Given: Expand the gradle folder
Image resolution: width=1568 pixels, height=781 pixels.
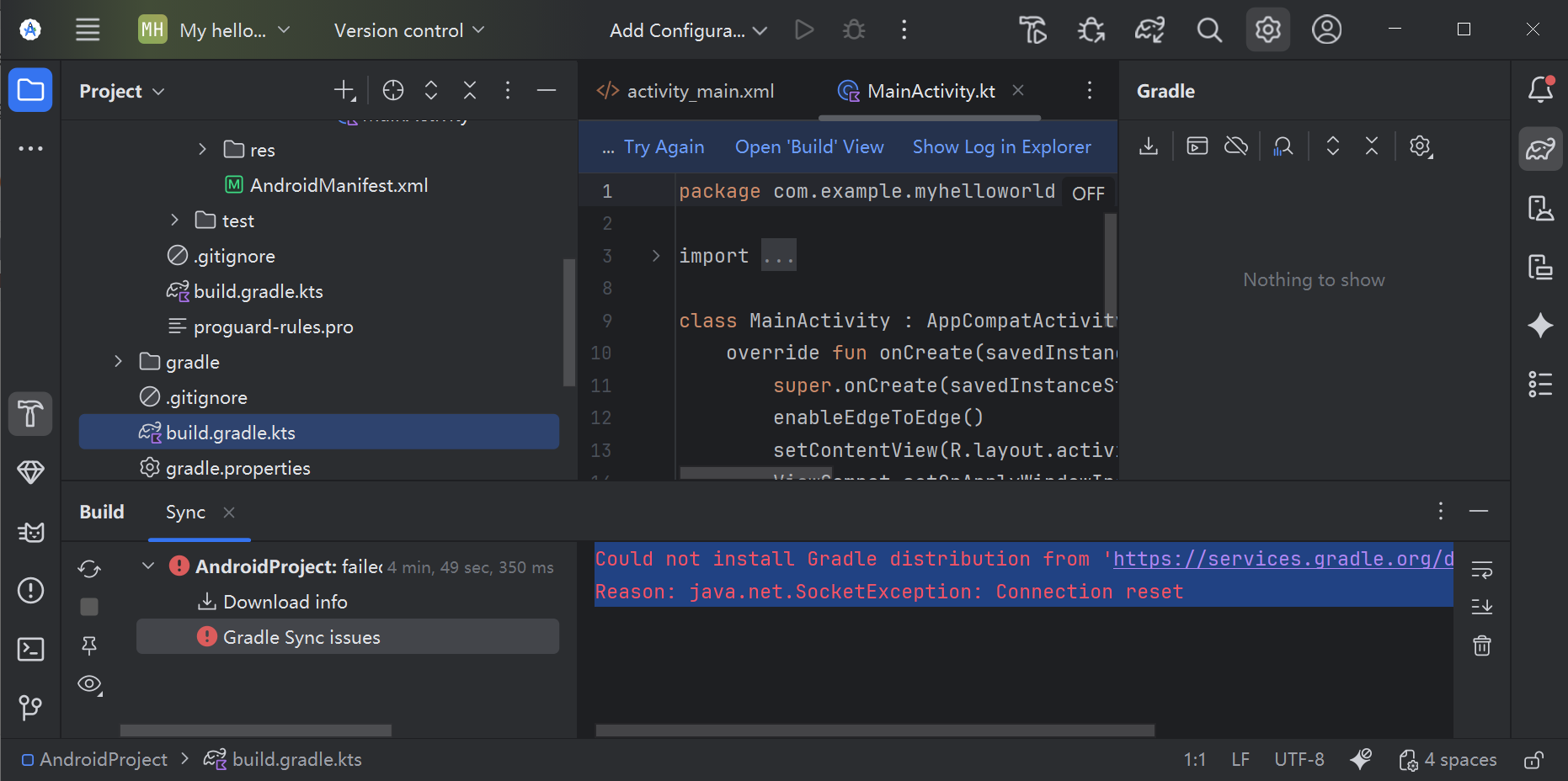Looking at the screenshot, I should (x=118, y=361).
